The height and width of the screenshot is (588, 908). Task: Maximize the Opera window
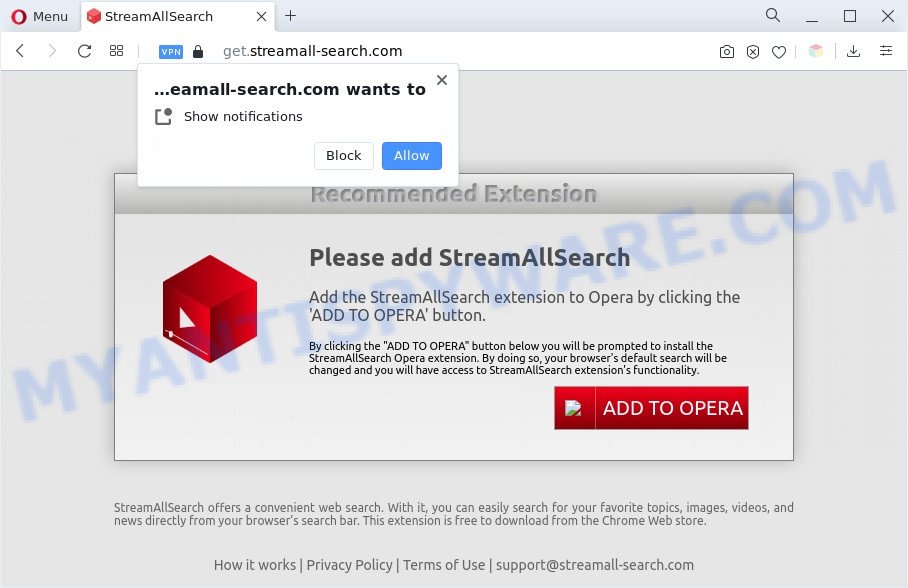(850, 16)
